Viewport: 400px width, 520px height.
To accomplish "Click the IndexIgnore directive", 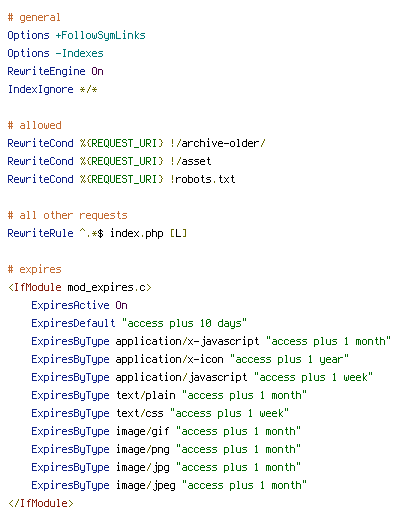I will click(40, 89).
